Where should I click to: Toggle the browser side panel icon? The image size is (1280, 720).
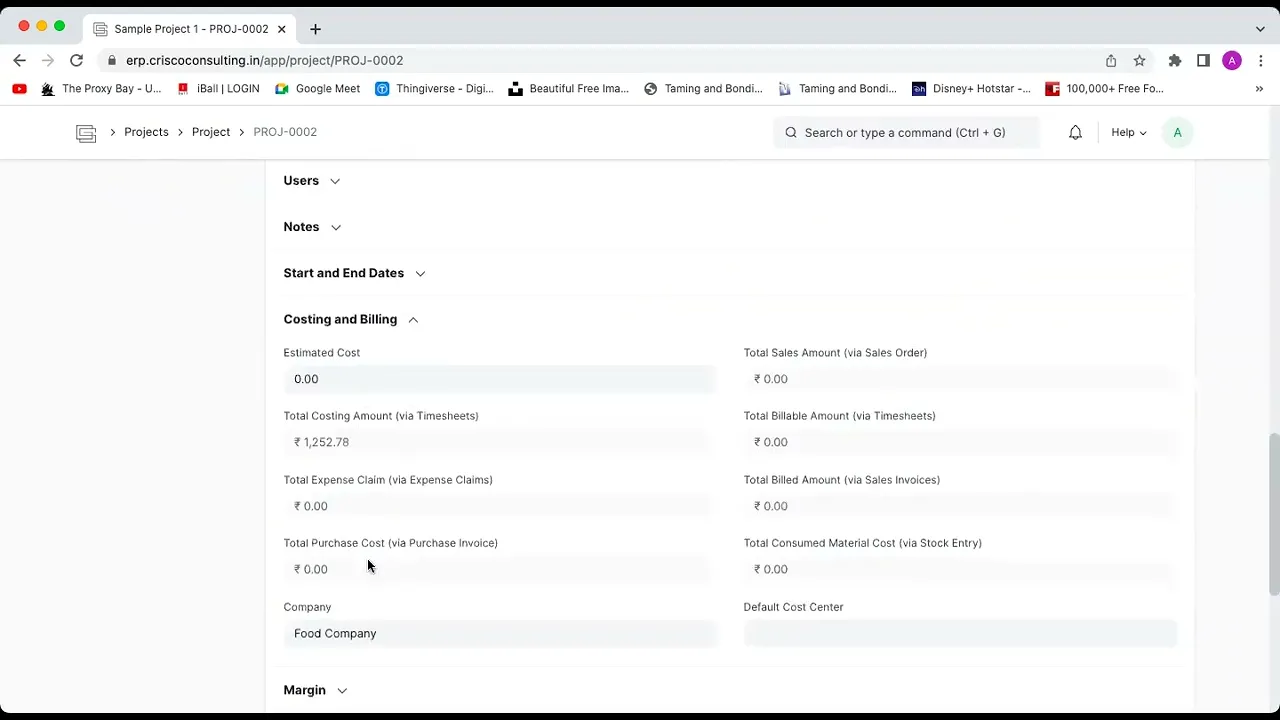(1203, 60)
